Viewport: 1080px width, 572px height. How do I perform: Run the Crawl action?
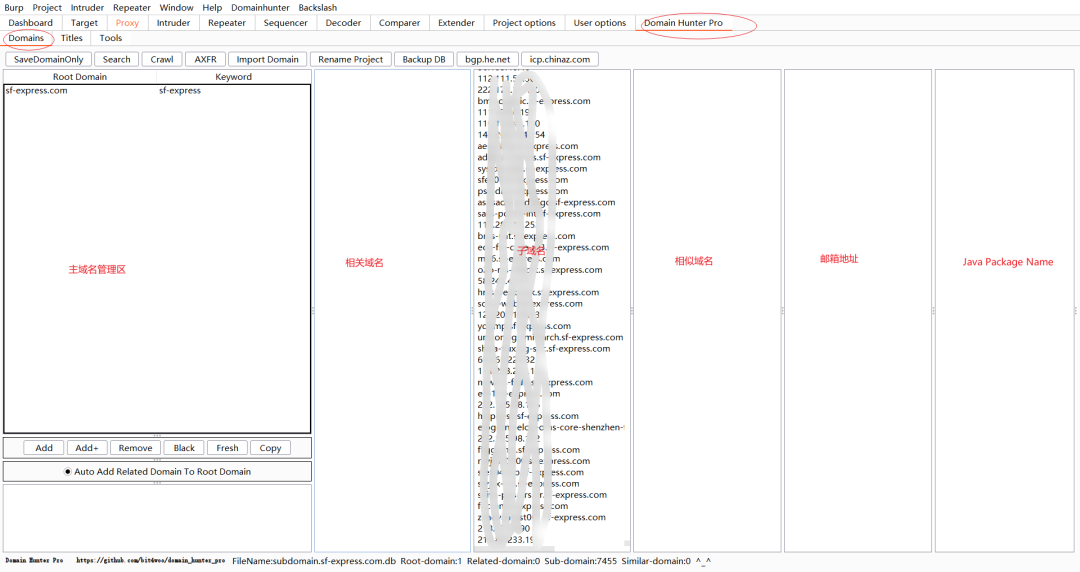tap(162, 59)
